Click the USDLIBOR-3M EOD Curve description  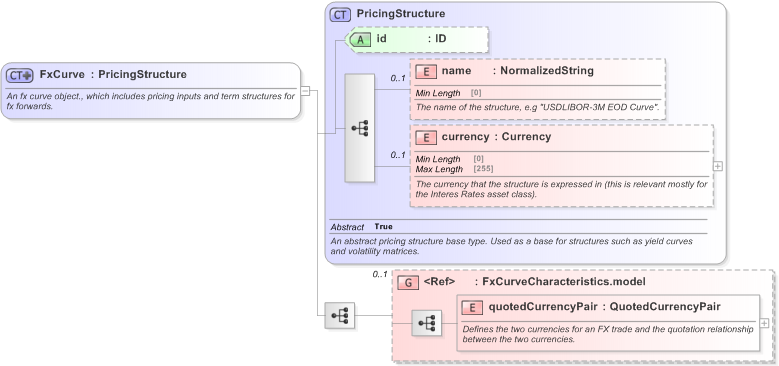[538, 107]
